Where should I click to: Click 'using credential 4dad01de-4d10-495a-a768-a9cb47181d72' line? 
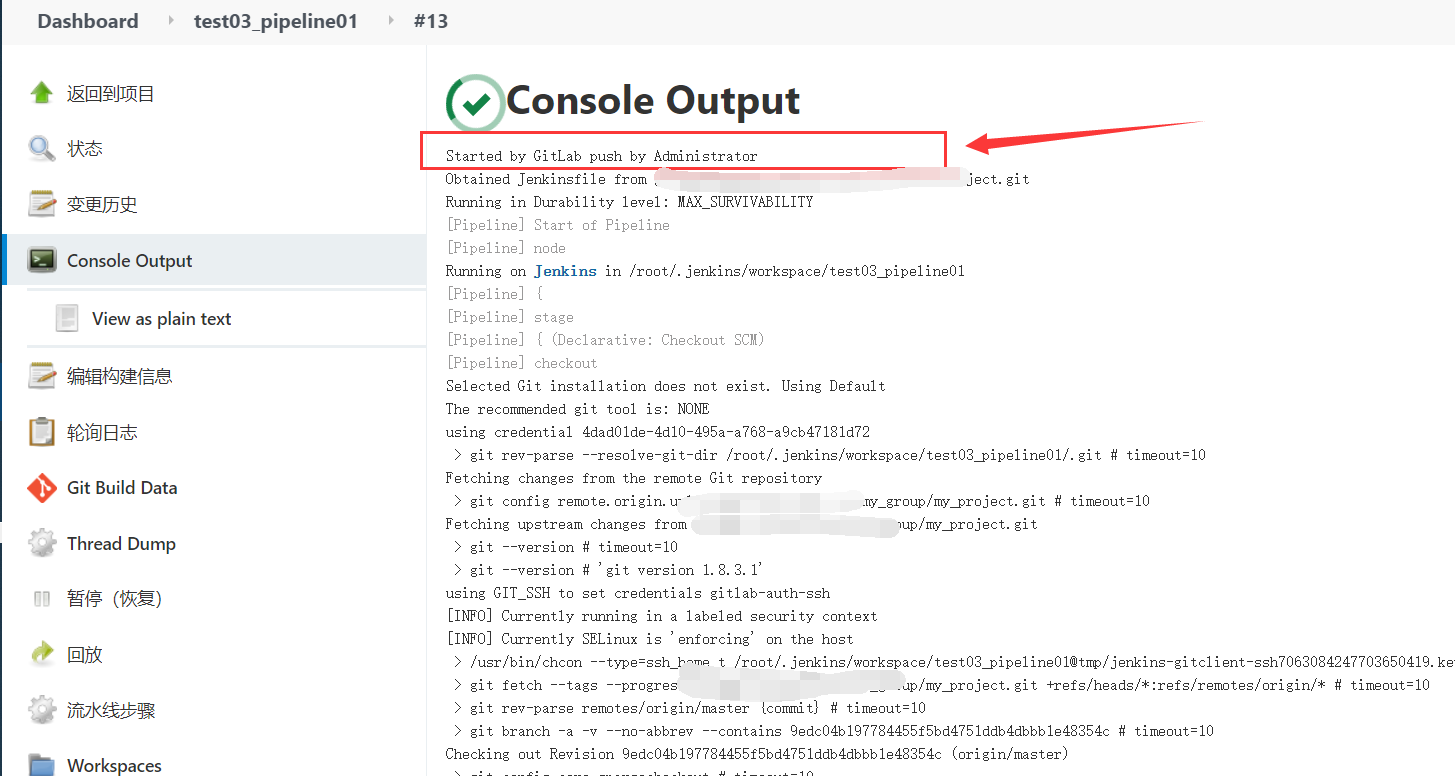[x=658, y=432]
